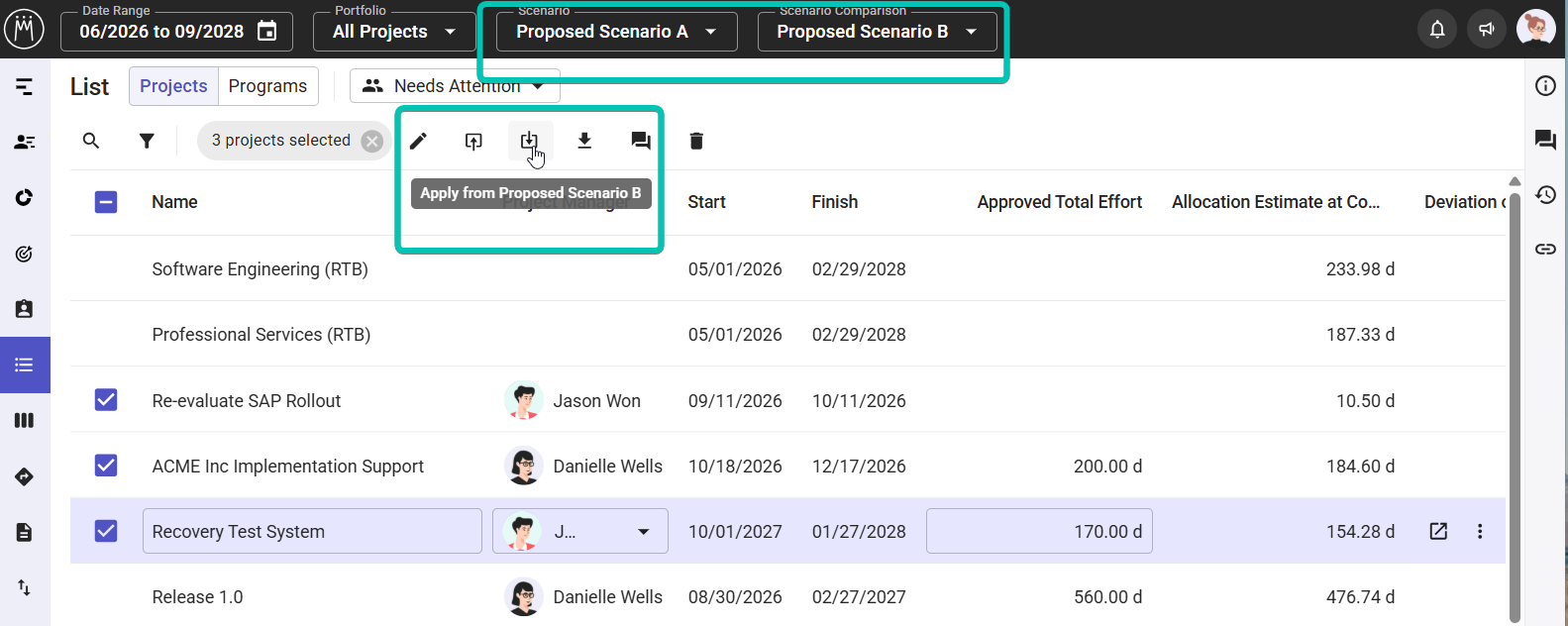
Task: Click Apply from Proposed Scenario B icon
Action: [530, 141]
